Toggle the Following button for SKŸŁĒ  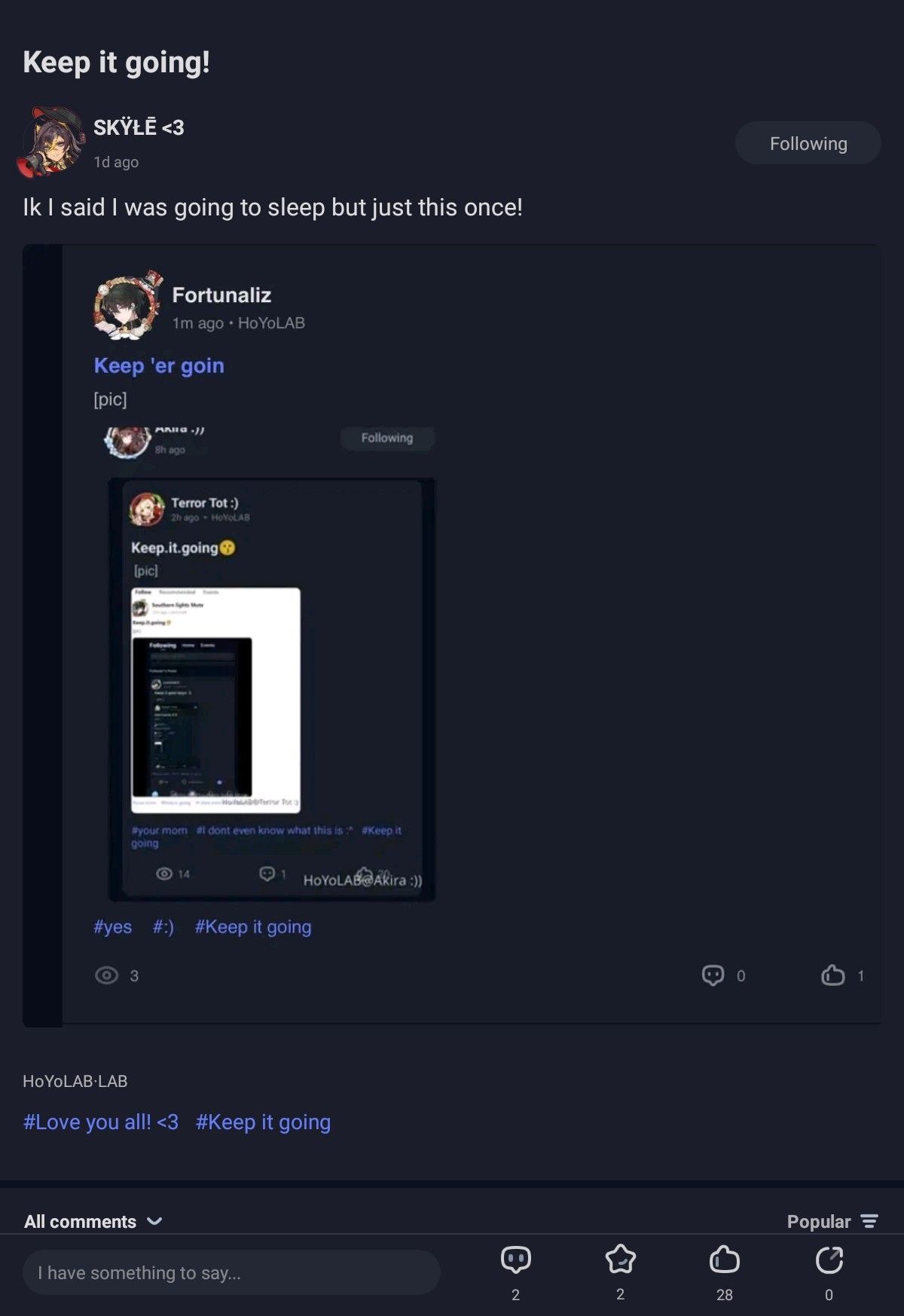(808, 143)
